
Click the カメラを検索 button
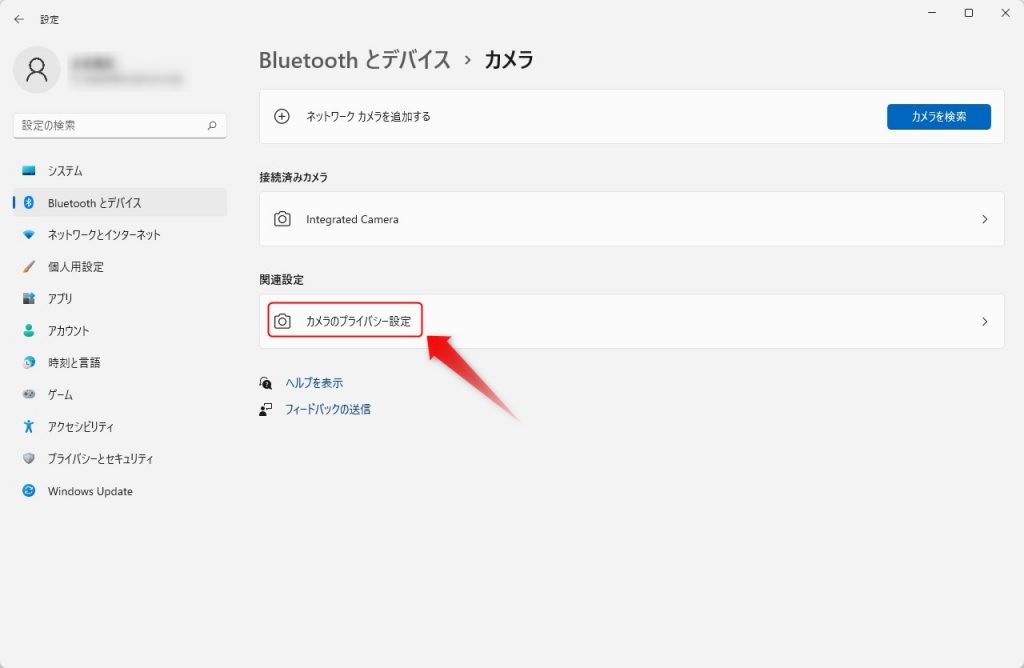pos(938,116)
